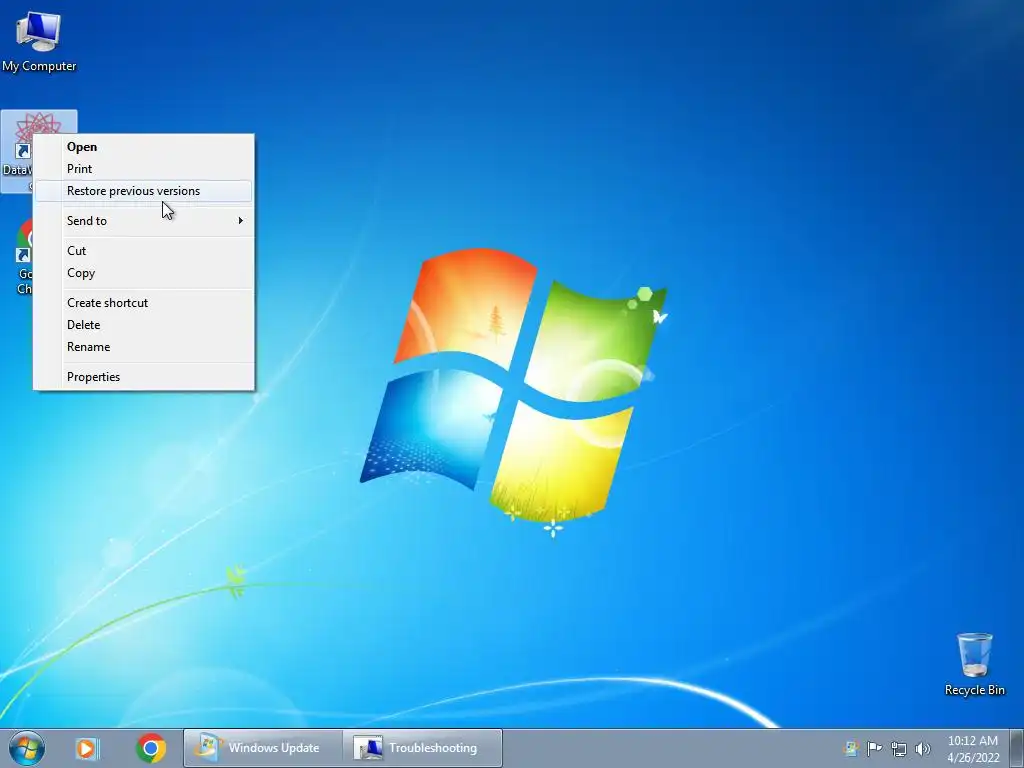Select the highlighted DataV desktop shortcut icon

coord(18,152)
